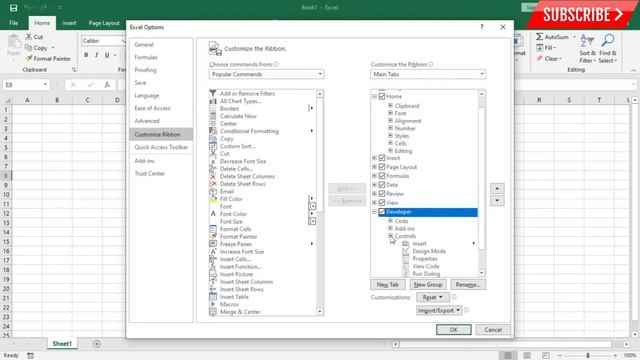Toggle Bold formatting button
640x360 pixels.
86,55
